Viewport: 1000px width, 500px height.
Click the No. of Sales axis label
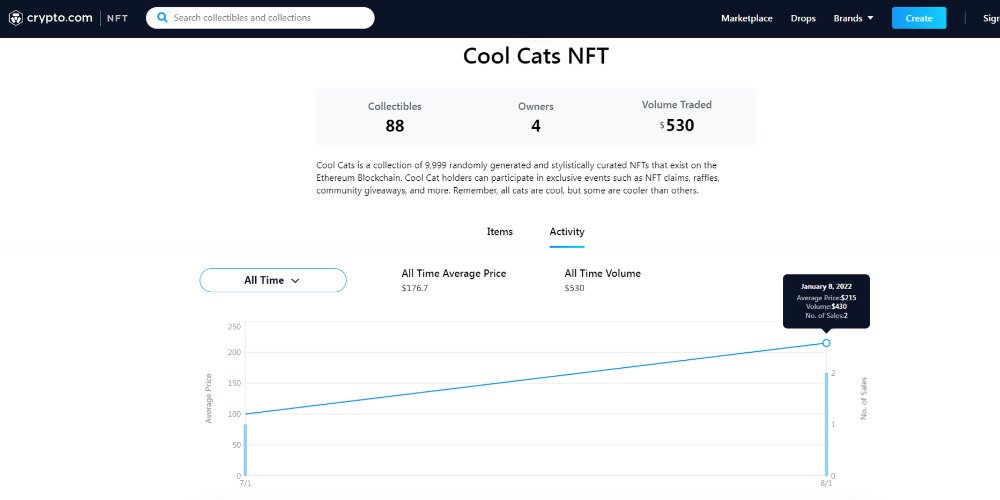pyautogui.click(x=865, y=399)
